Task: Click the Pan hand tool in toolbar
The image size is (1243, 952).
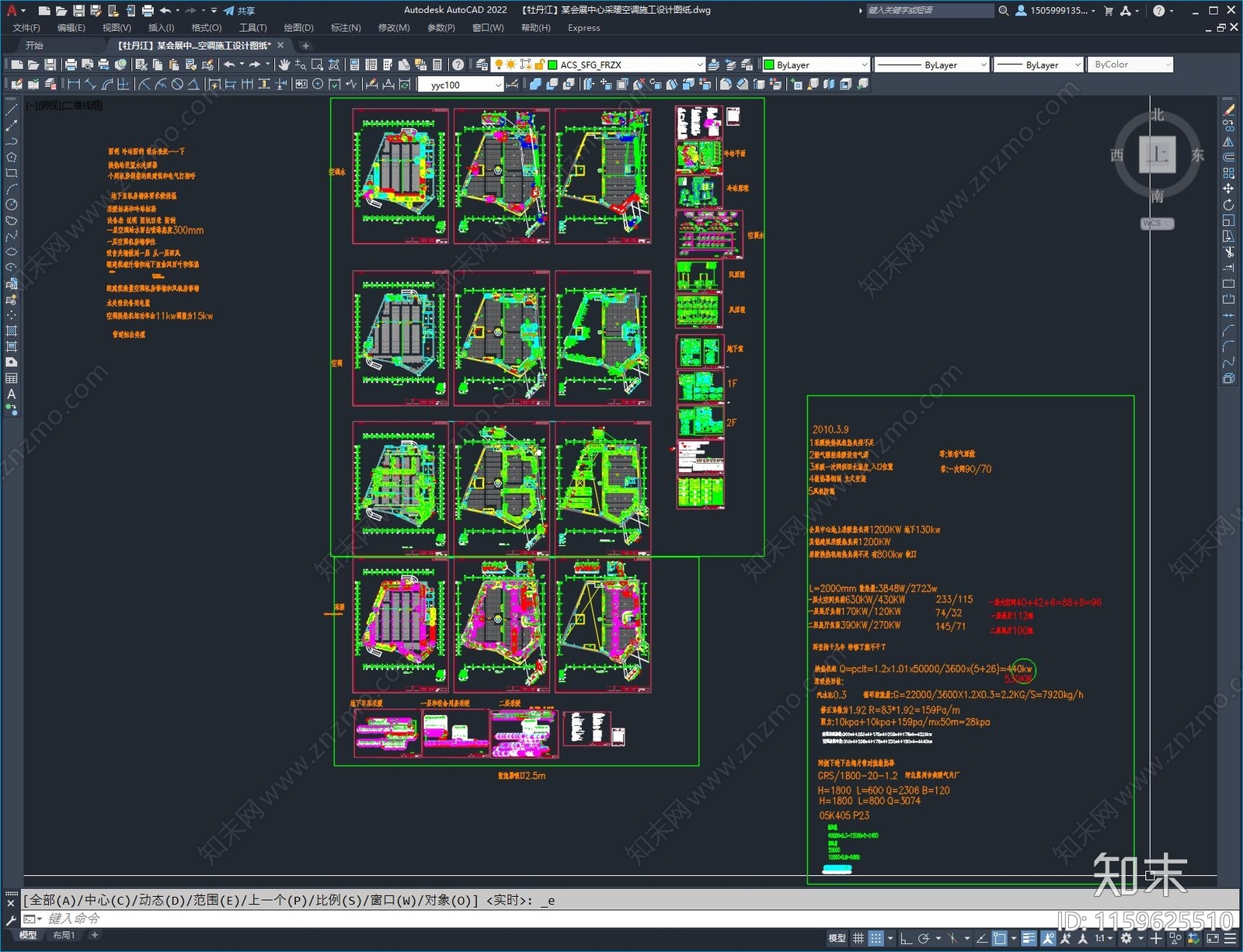Action: [284, 64]
